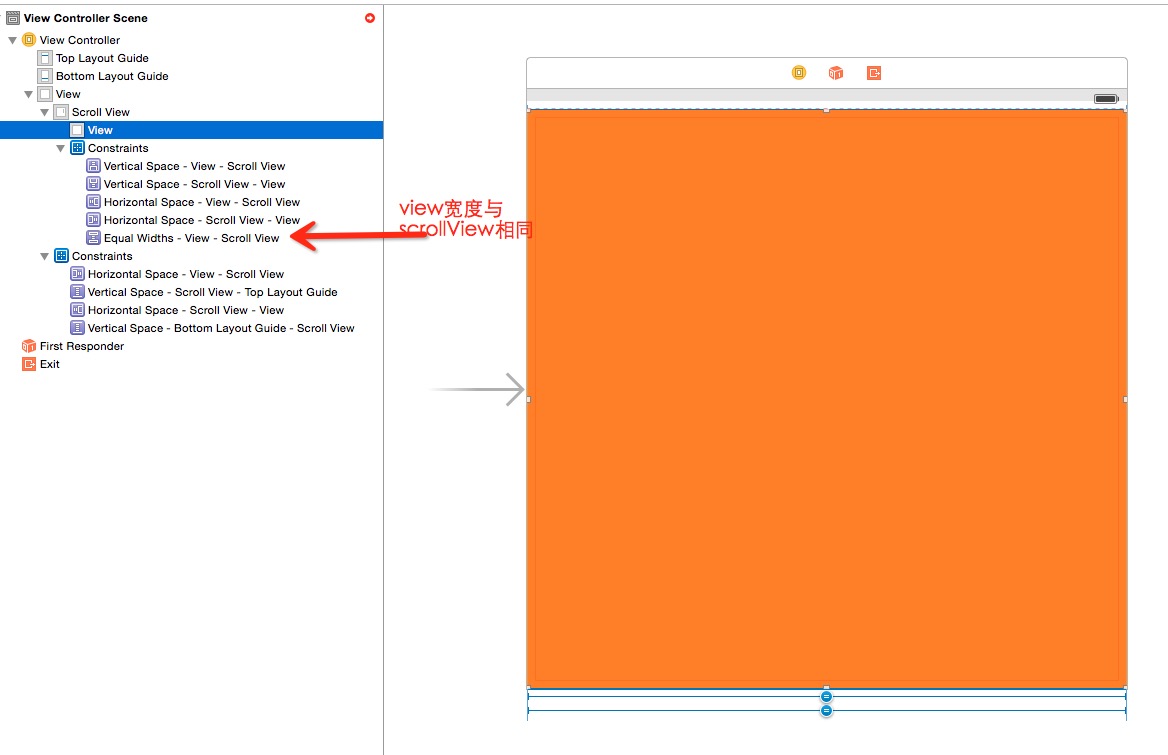
Task: Select the highlighted View row in outline
Action: [100, 130]
